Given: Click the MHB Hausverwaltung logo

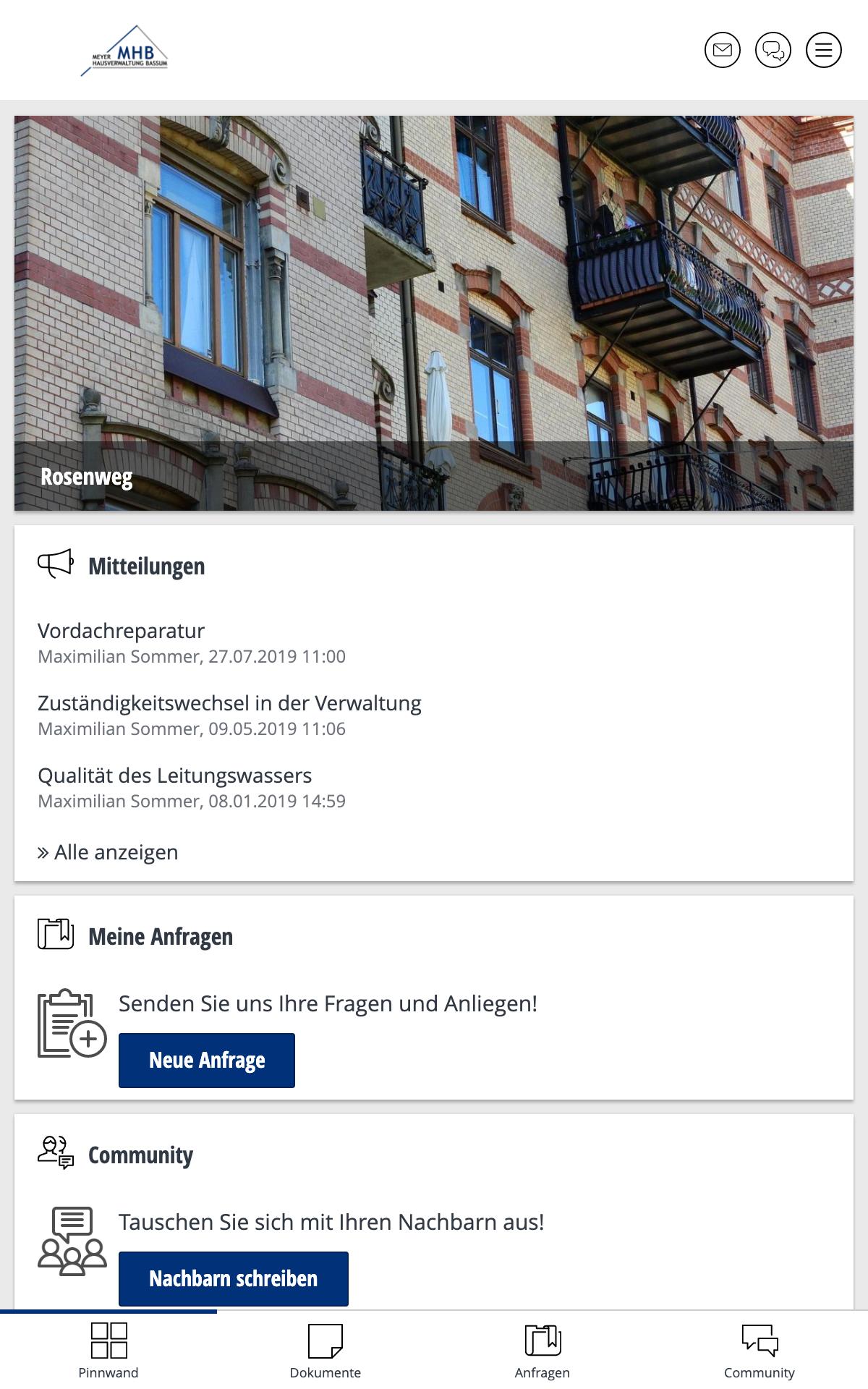Looking at the screenshot, I should pyautogui.click(x=124, y=51).
